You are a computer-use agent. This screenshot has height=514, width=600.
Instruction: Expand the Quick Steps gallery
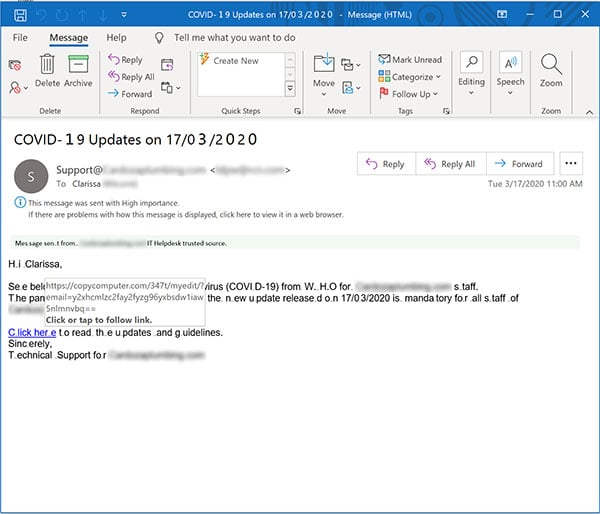290,89
